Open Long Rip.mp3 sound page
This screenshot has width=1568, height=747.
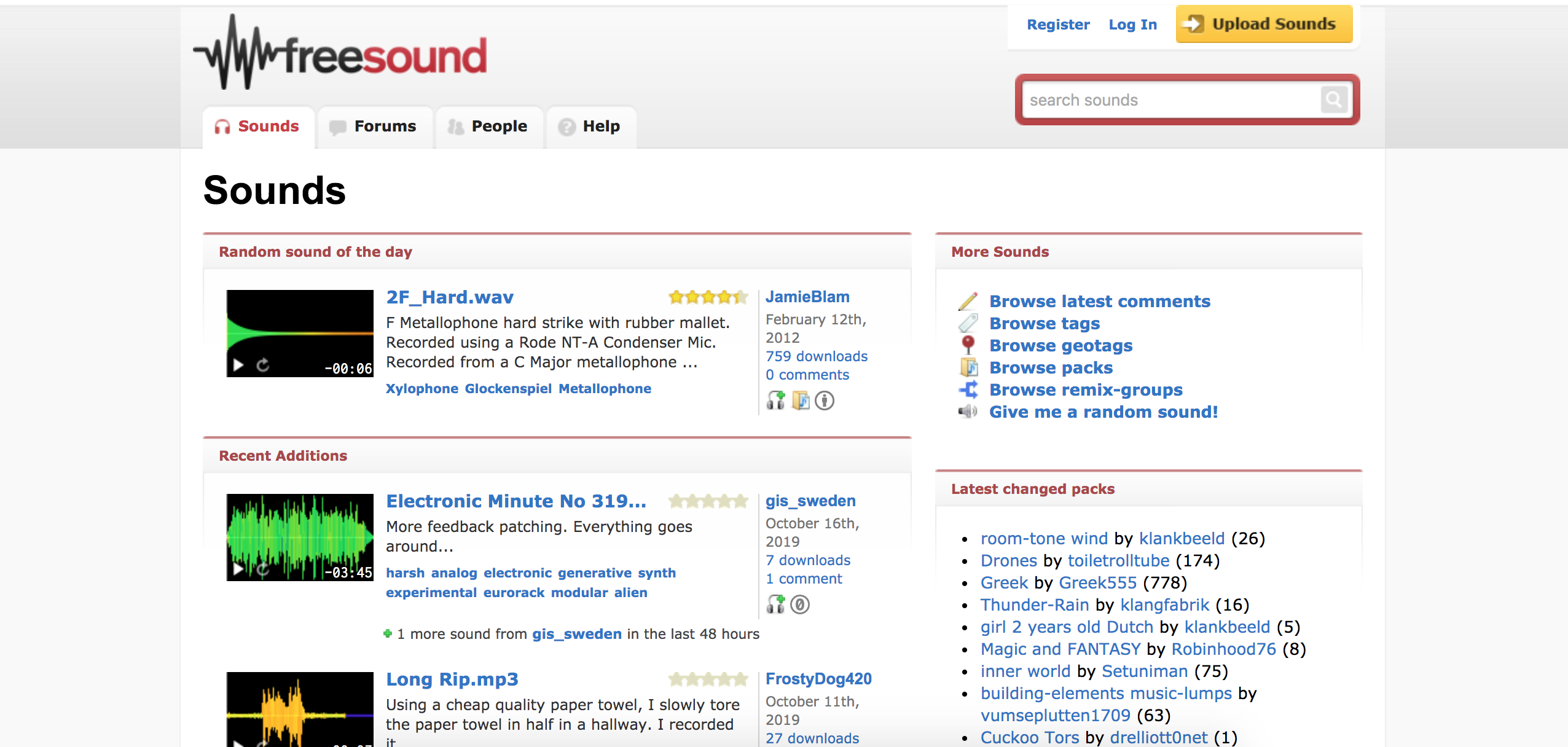(452, 679)
